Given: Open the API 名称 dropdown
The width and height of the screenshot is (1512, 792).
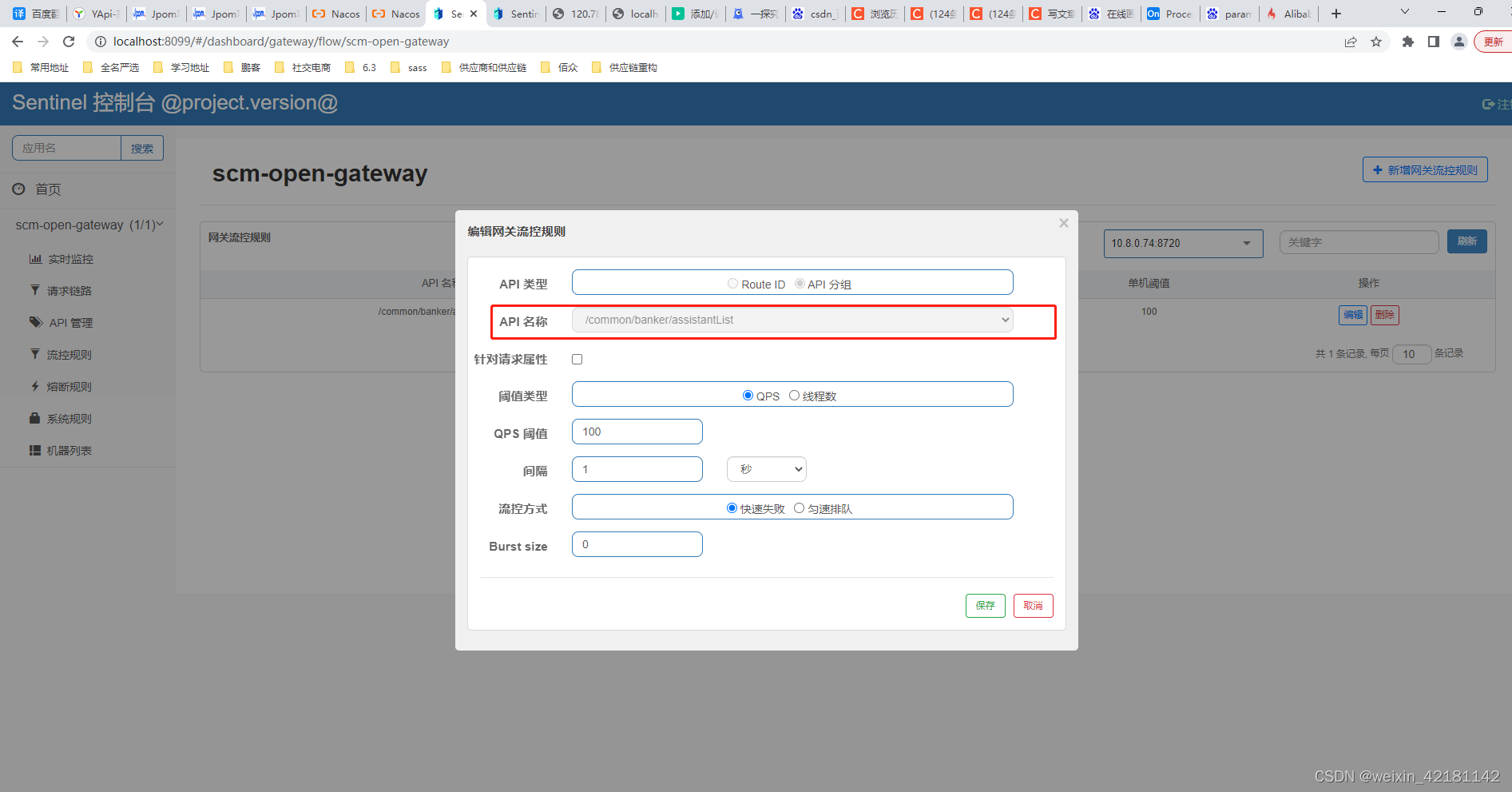Looking at the screenshot, I should pos(792,320).
